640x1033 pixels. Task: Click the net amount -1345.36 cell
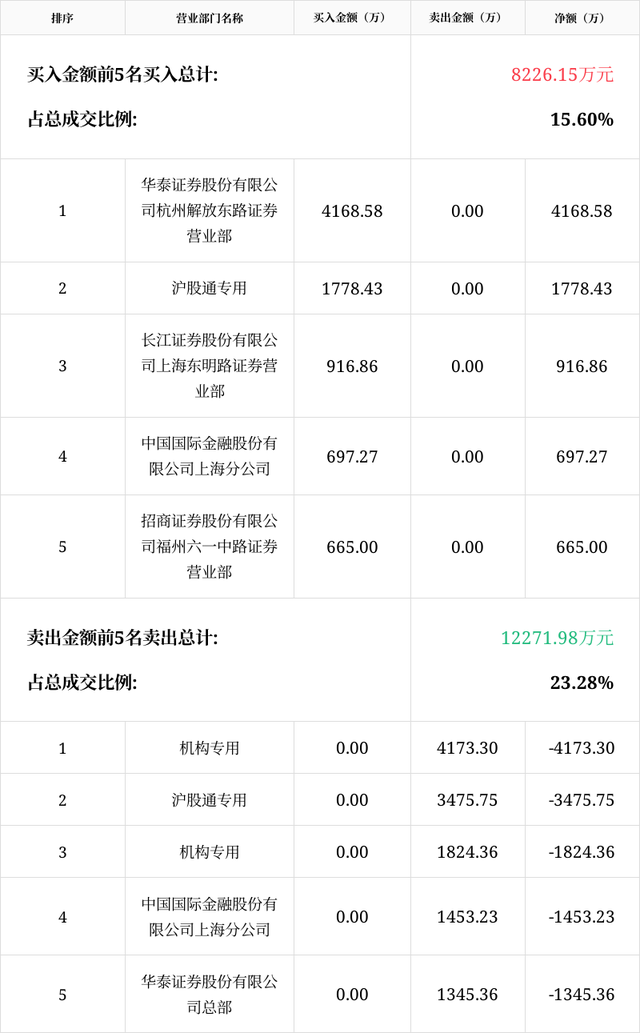(581, 994)
